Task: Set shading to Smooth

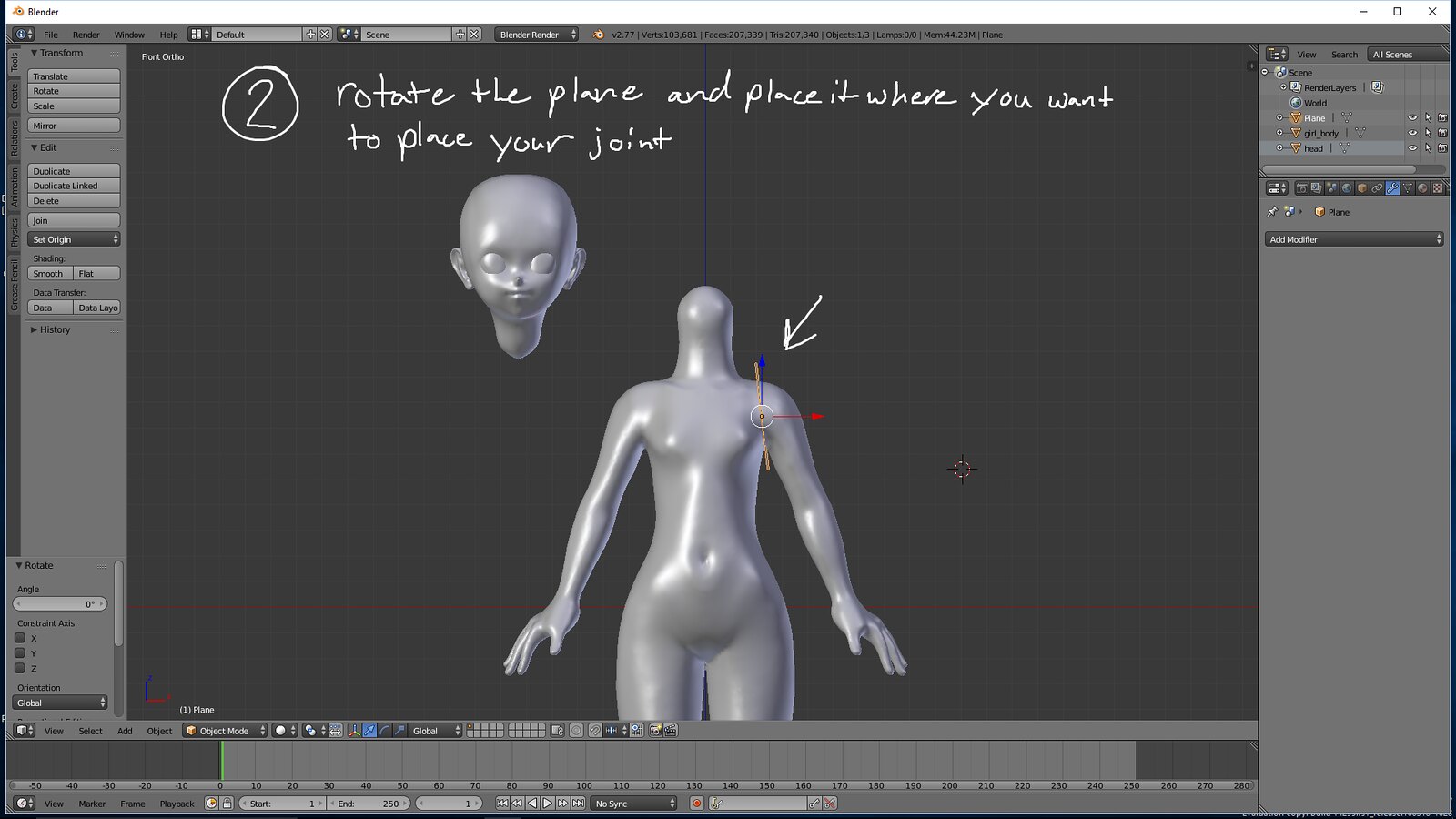Action: point(50,273)
